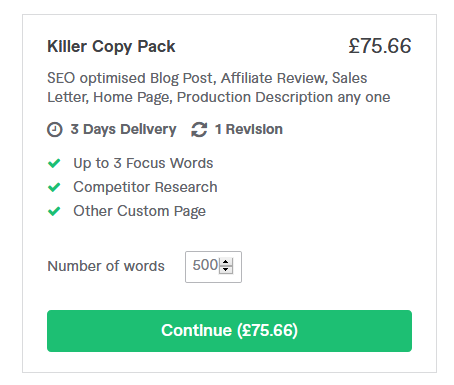Click the 3 Days Delivery text
Viewport: 454px width, 385px height.
click(123, 129)
